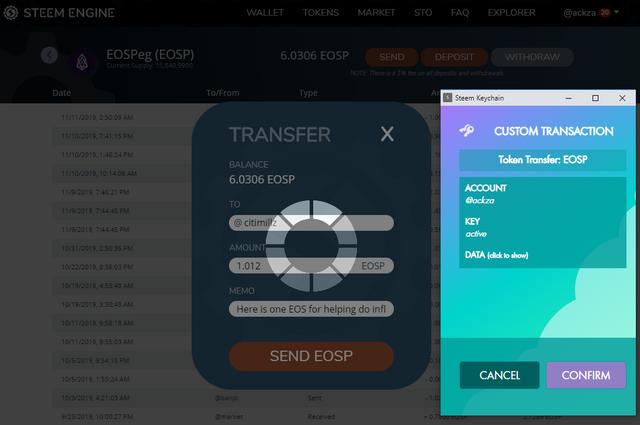Click the MEMO input field
Image resolution: width=640 pixels, height=425 pixels.
[311, 309]
